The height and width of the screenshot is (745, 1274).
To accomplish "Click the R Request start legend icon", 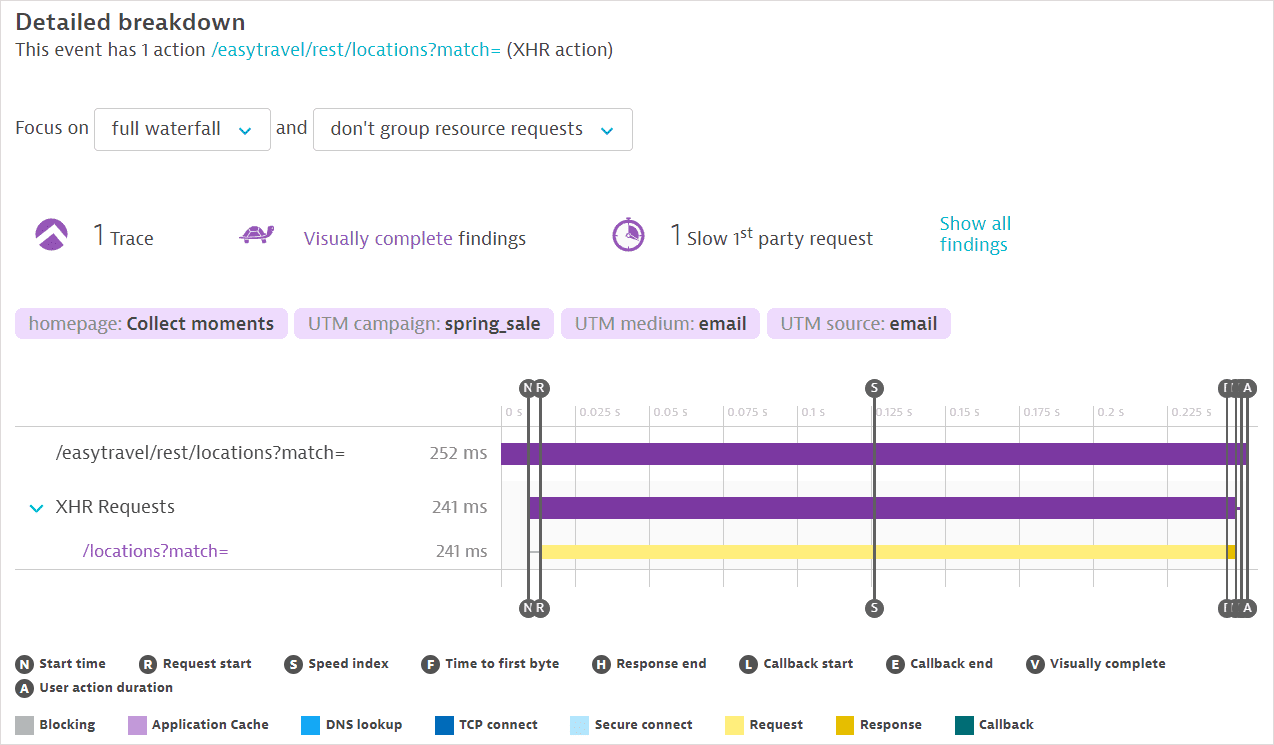I will 148,664.
